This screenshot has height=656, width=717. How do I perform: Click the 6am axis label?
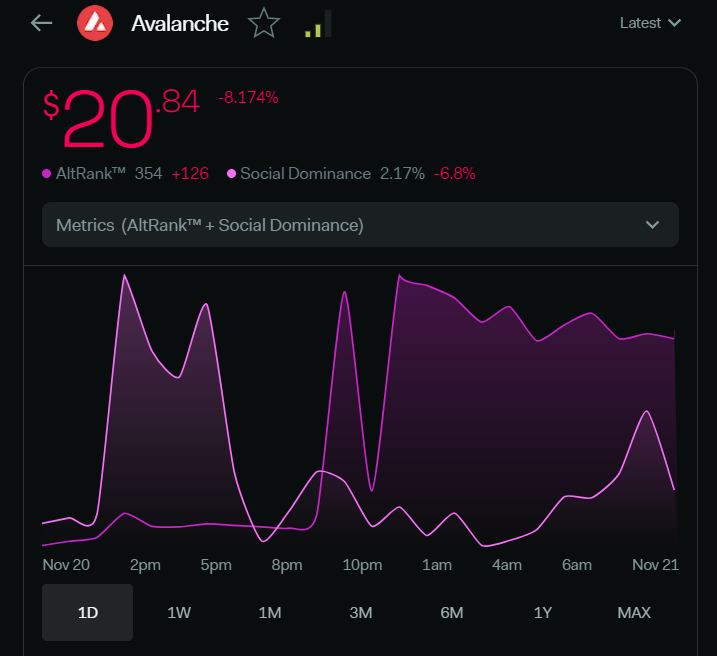pos(577,565)
